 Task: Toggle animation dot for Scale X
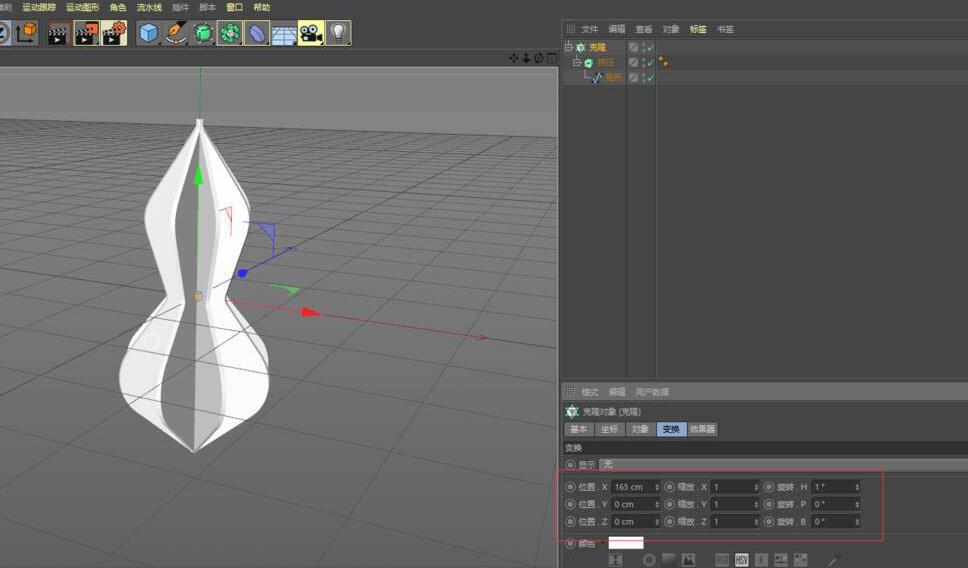tap(669, 487)
